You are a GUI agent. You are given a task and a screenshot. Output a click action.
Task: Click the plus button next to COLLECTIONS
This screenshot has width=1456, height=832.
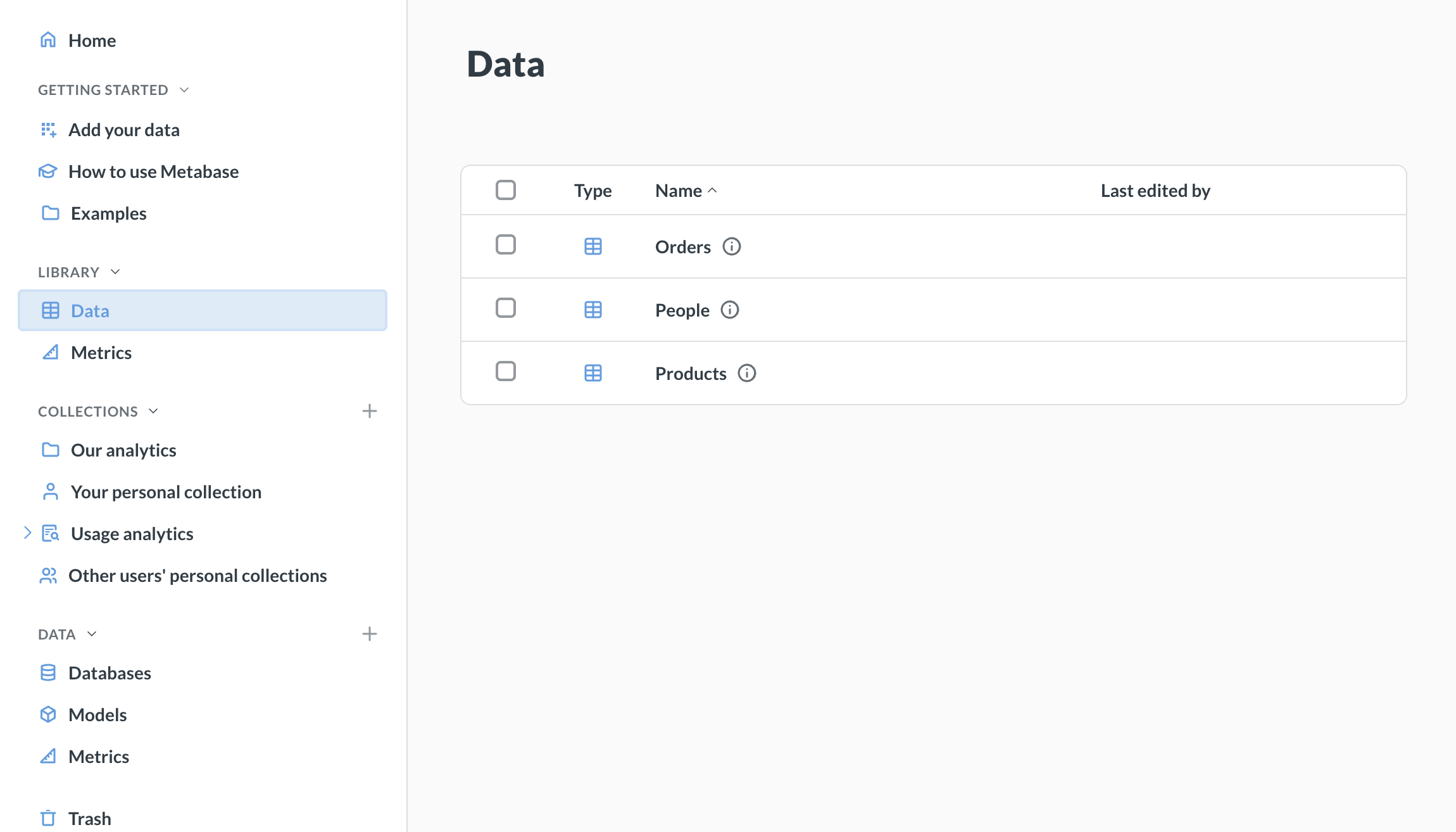pyautogui.click(x=370, y=410)
